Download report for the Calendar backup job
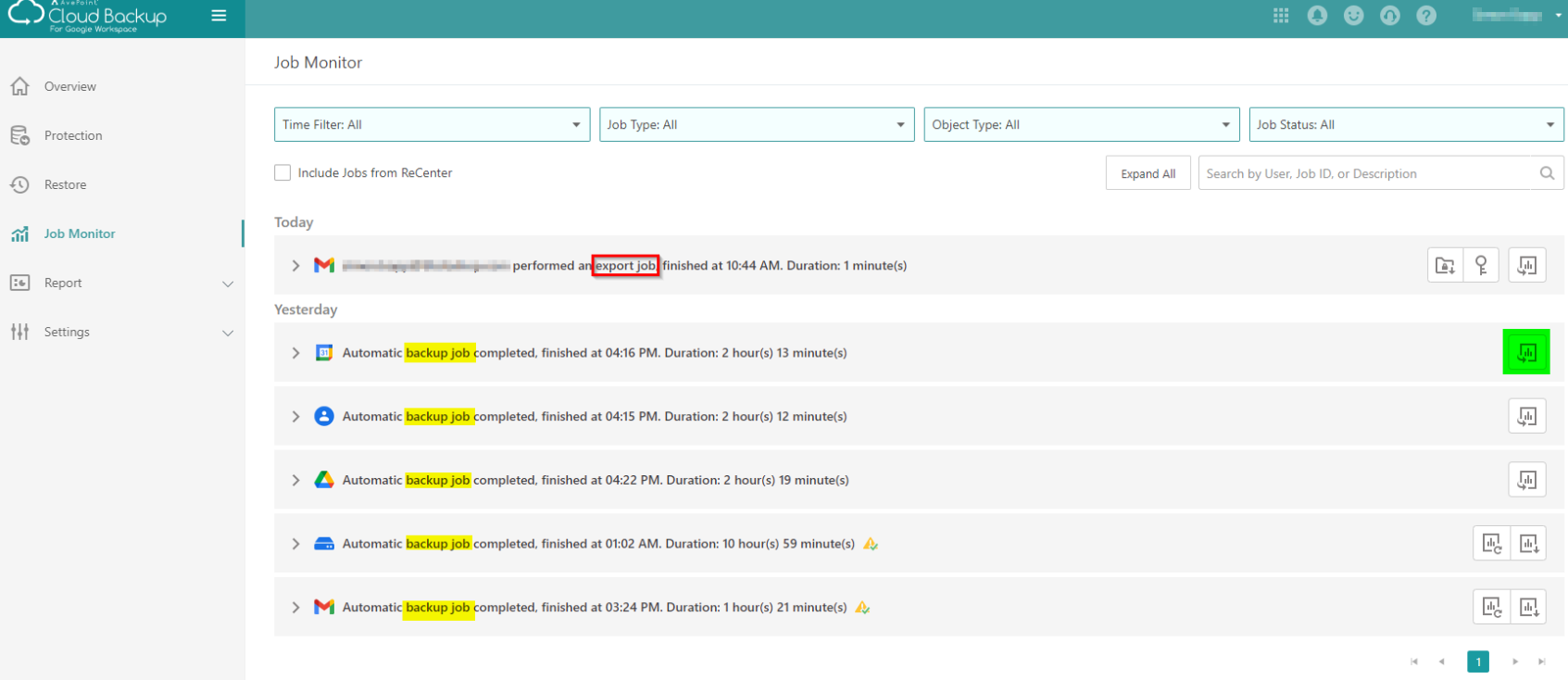This screenshot has width=1568, height=680. [1526, 353]
